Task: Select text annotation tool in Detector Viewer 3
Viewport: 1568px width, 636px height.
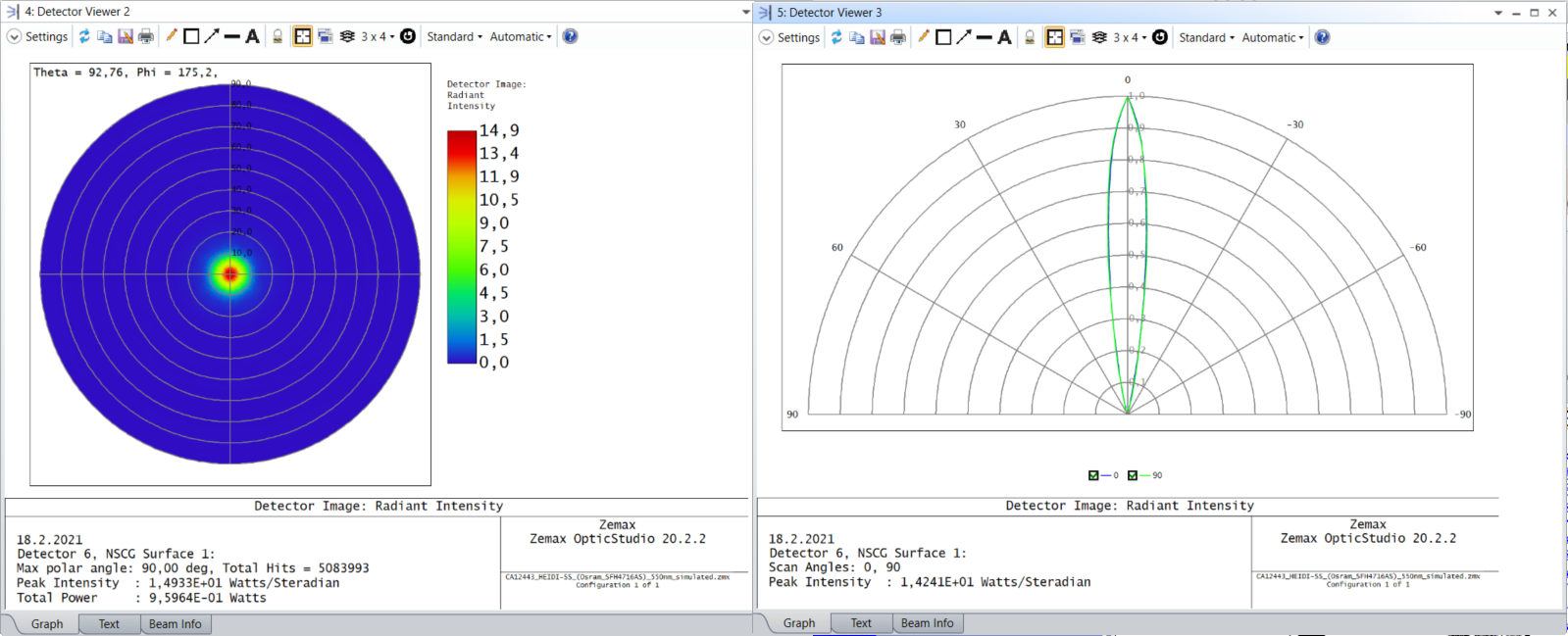Action: pos(1005,37)
